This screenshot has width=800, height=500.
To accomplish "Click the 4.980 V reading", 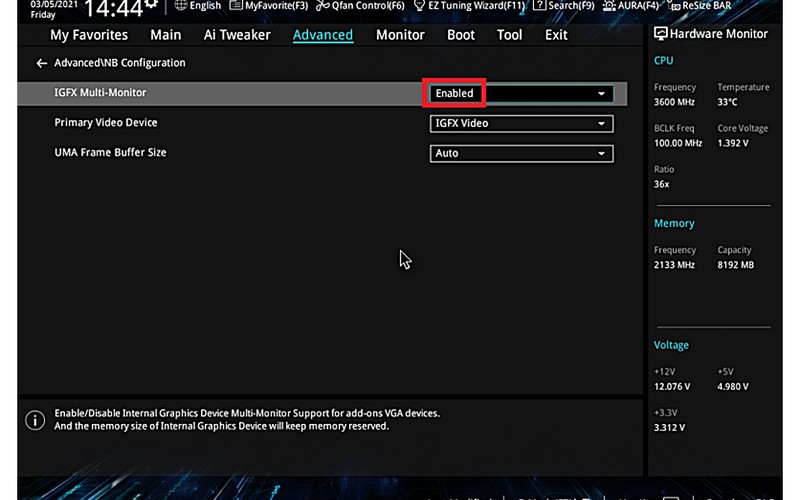I will pyautogui.click(x=733, y=386).
